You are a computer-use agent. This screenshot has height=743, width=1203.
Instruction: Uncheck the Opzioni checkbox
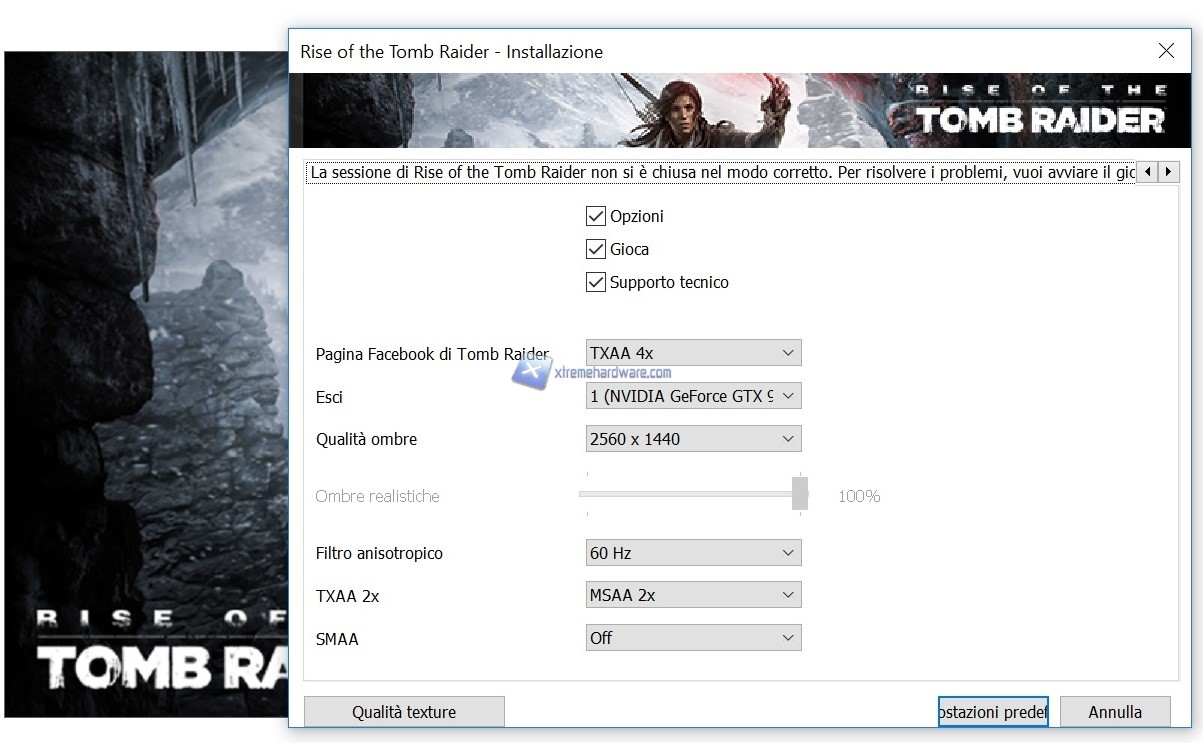click(596, 216)
